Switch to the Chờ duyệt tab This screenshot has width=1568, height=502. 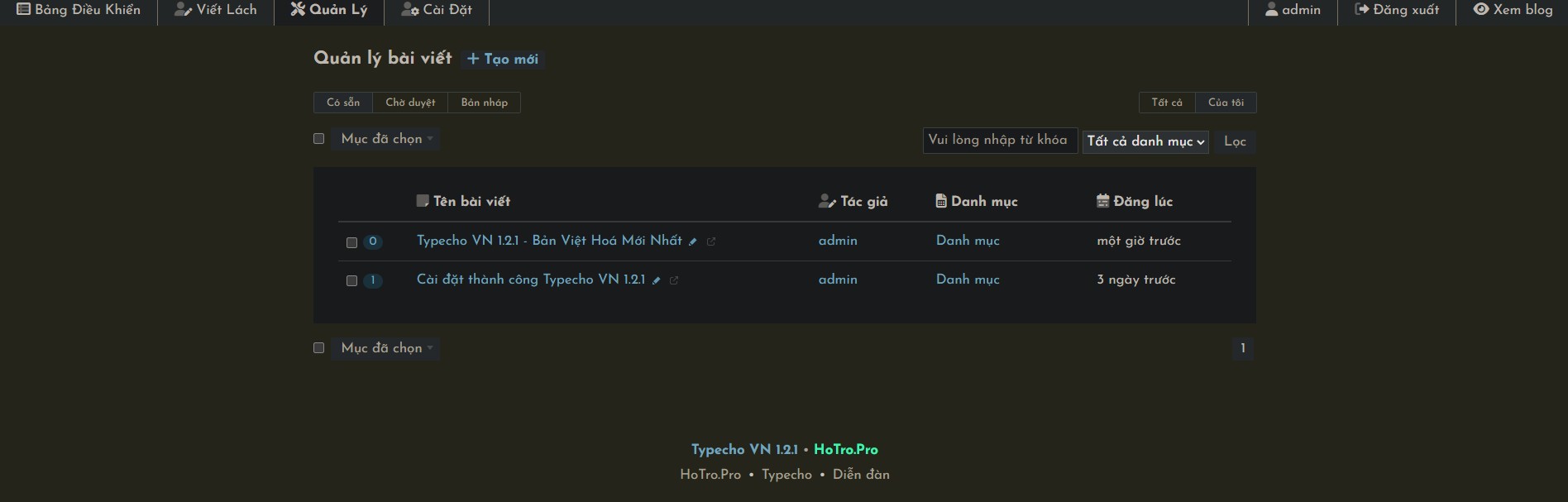[410, 103]
